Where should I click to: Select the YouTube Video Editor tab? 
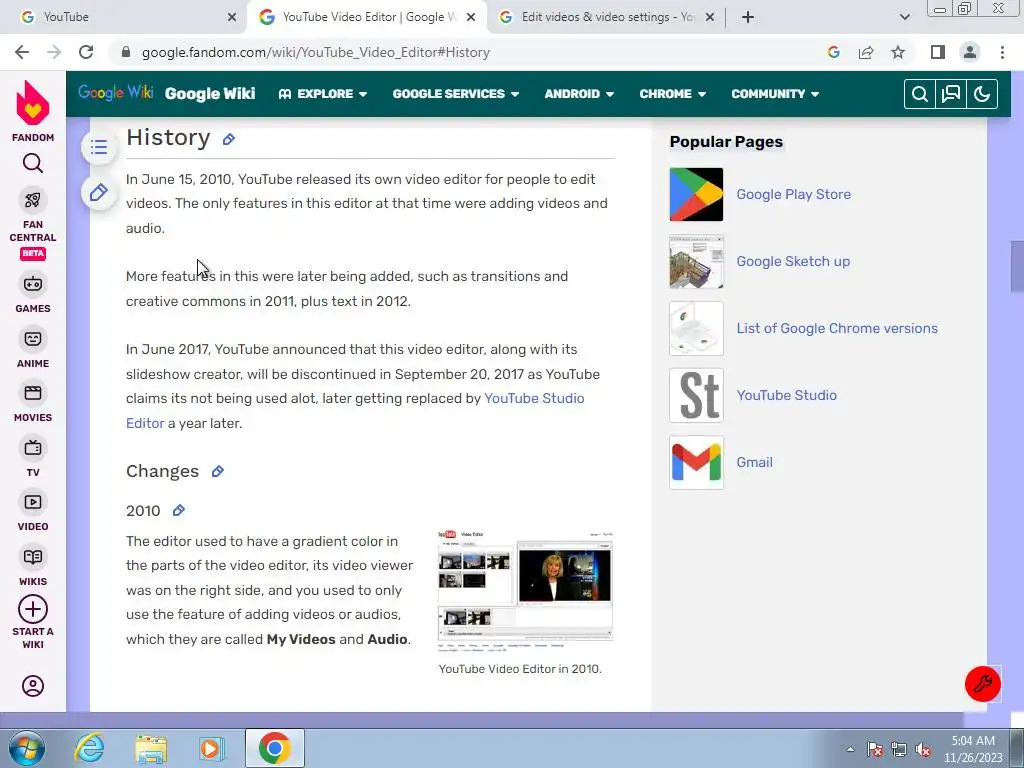pos(367,17)
